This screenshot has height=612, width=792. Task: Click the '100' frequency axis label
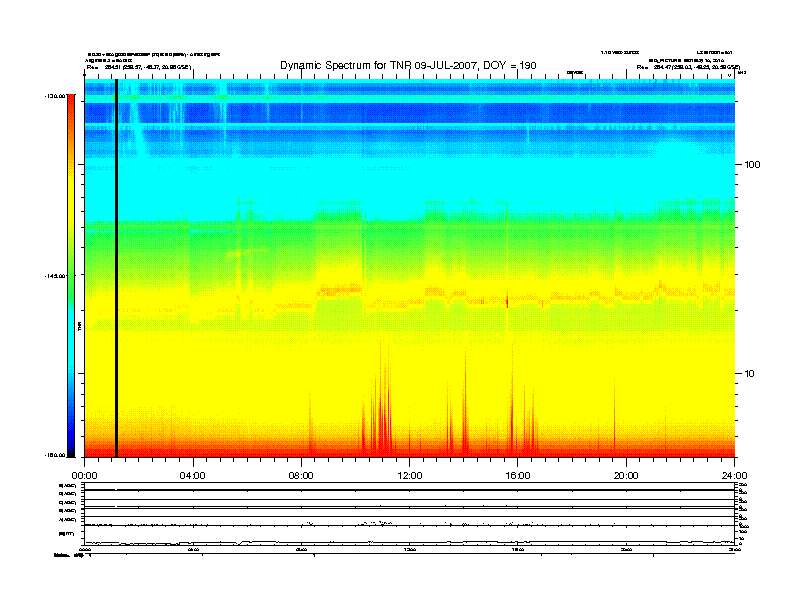[753, 165]
